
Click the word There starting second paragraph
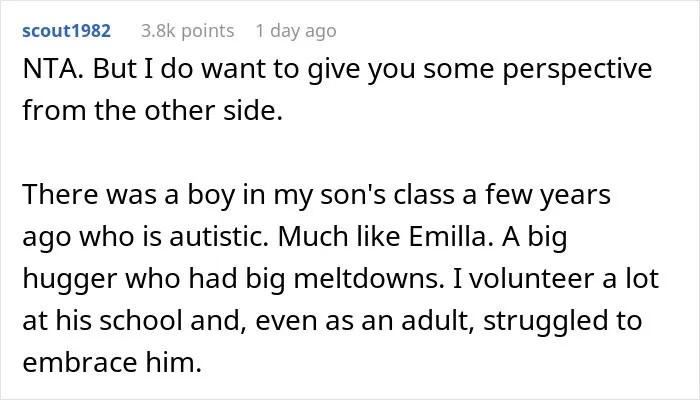(x=60, y=195)
